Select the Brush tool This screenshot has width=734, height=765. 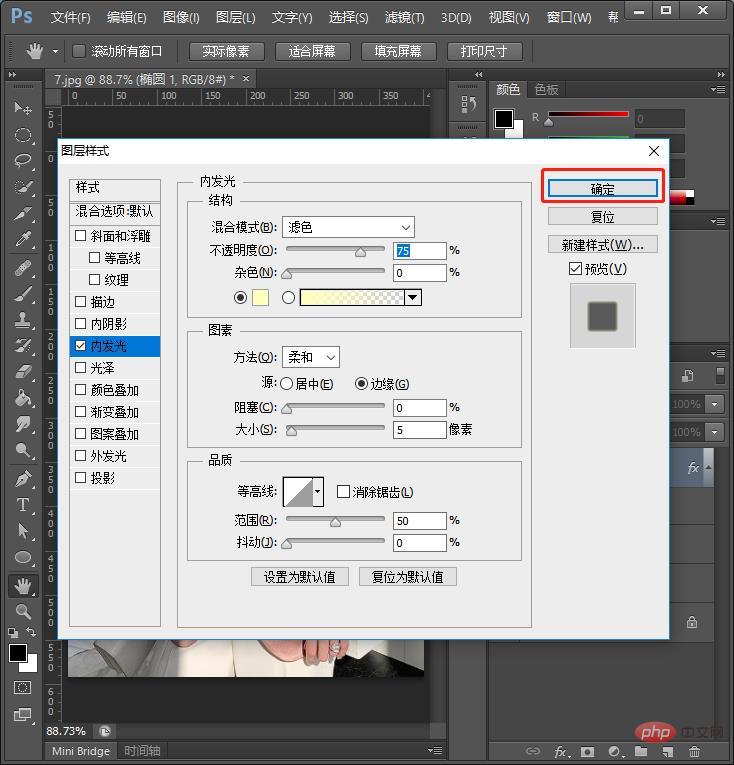pos(22,294)
